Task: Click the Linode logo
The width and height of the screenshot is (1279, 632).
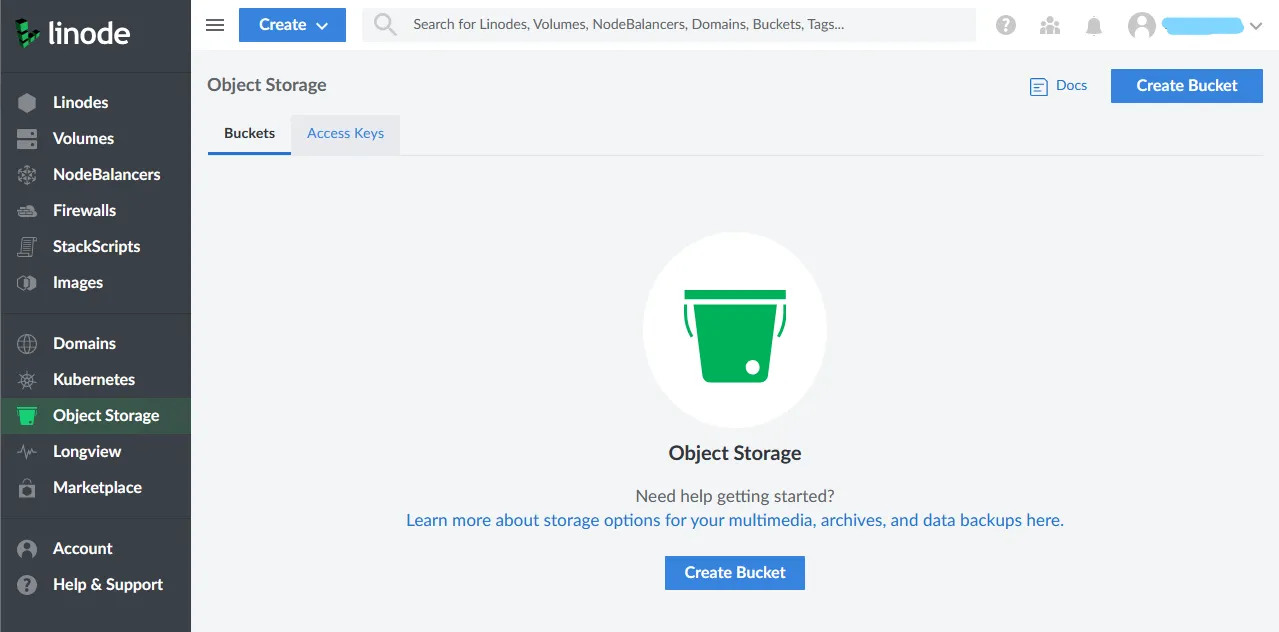Action: click(72, 33)
